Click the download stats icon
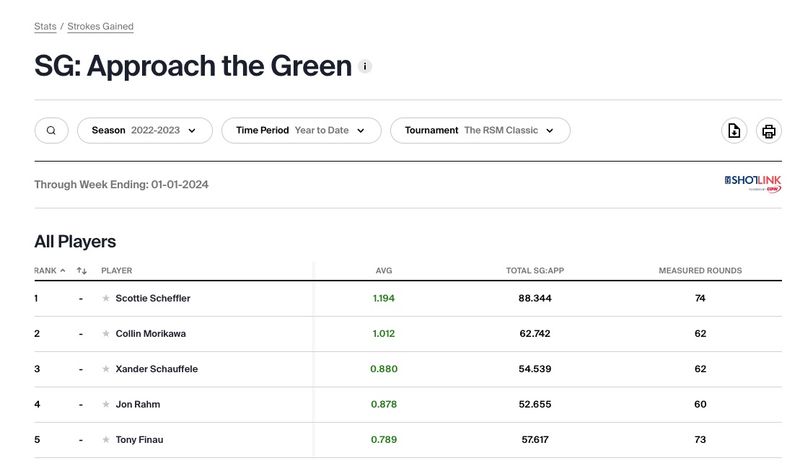 (734, 131)
